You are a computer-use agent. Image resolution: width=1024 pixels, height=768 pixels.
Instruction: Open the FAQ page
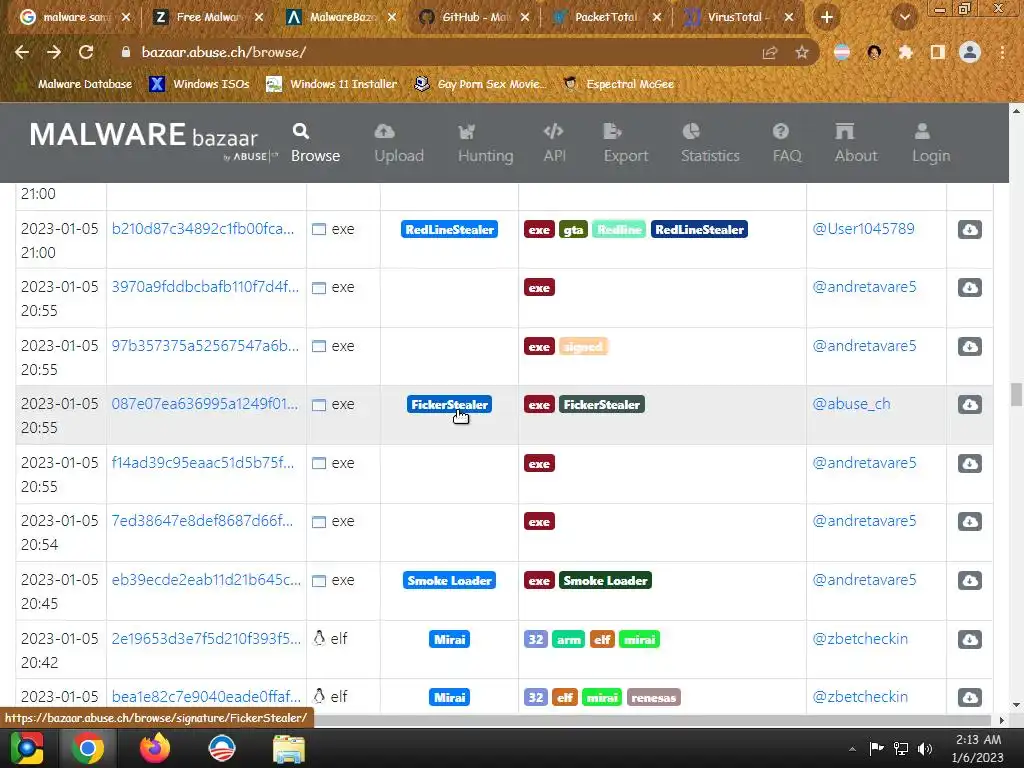tap(787, 143)
